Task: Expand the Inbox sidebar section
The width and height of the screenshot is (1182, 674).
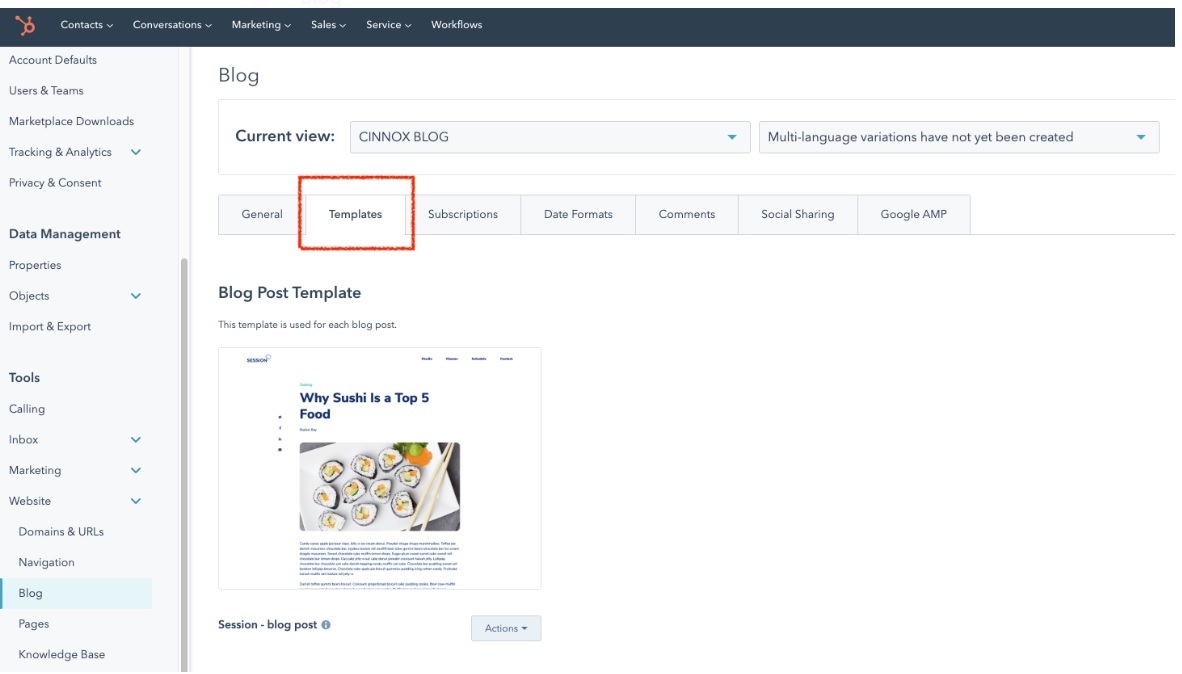Action: point(136,439)
